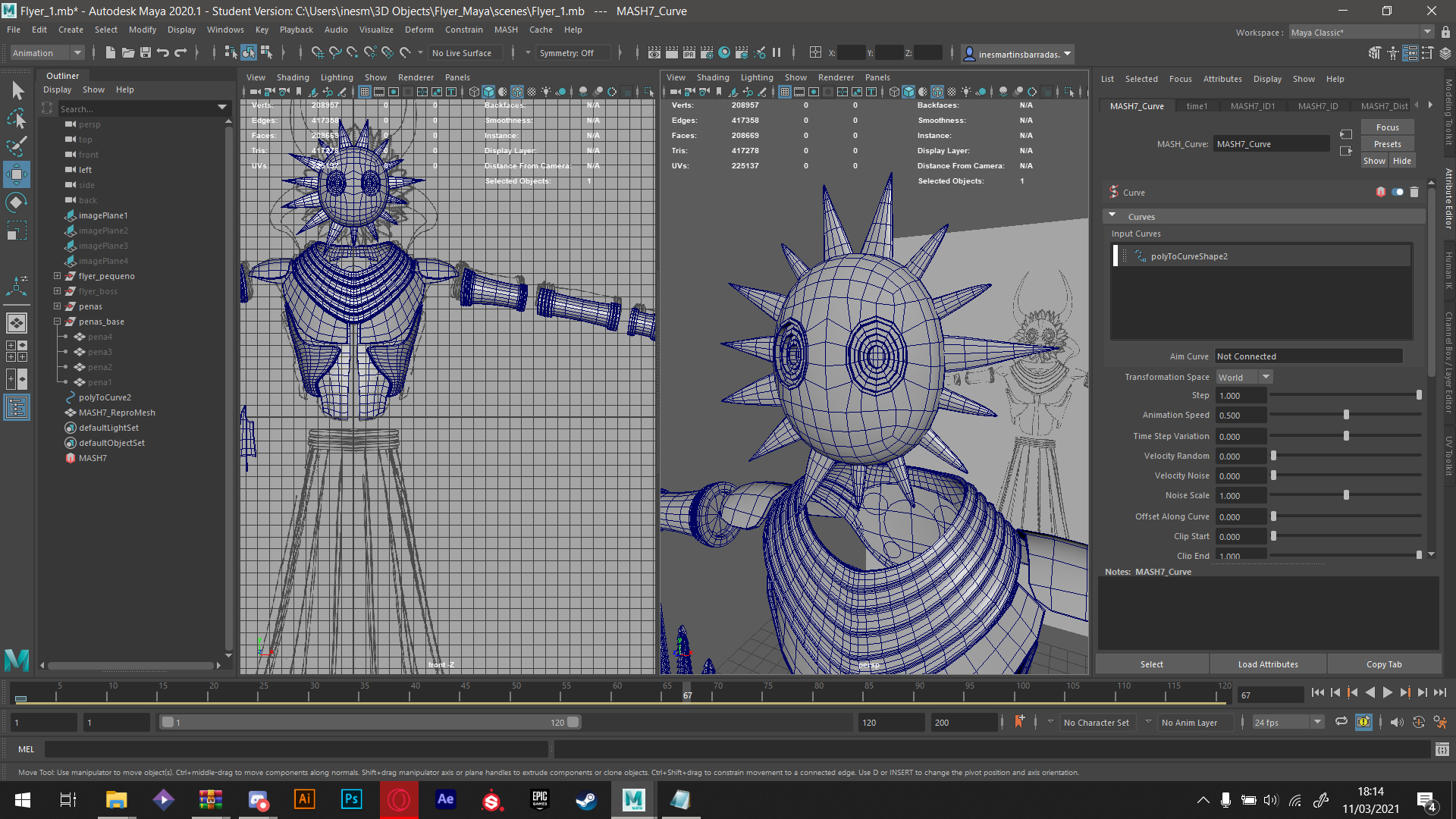Image resolution: width=1456 pixels, height=819 pixels.
Task: Create a new scene file
Action: pyautogui.click(x=111, y=52)
